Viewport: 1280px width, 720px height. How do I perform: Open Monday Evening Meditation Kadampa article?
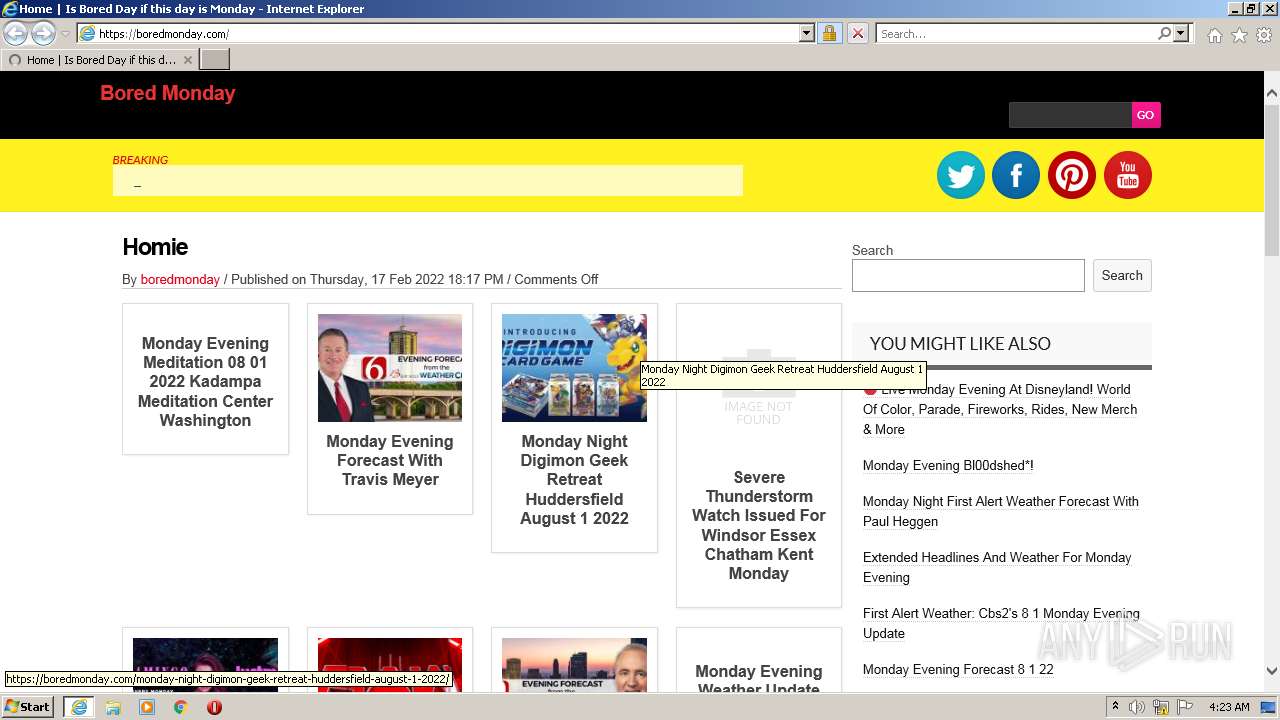click(x=205, y=382)
